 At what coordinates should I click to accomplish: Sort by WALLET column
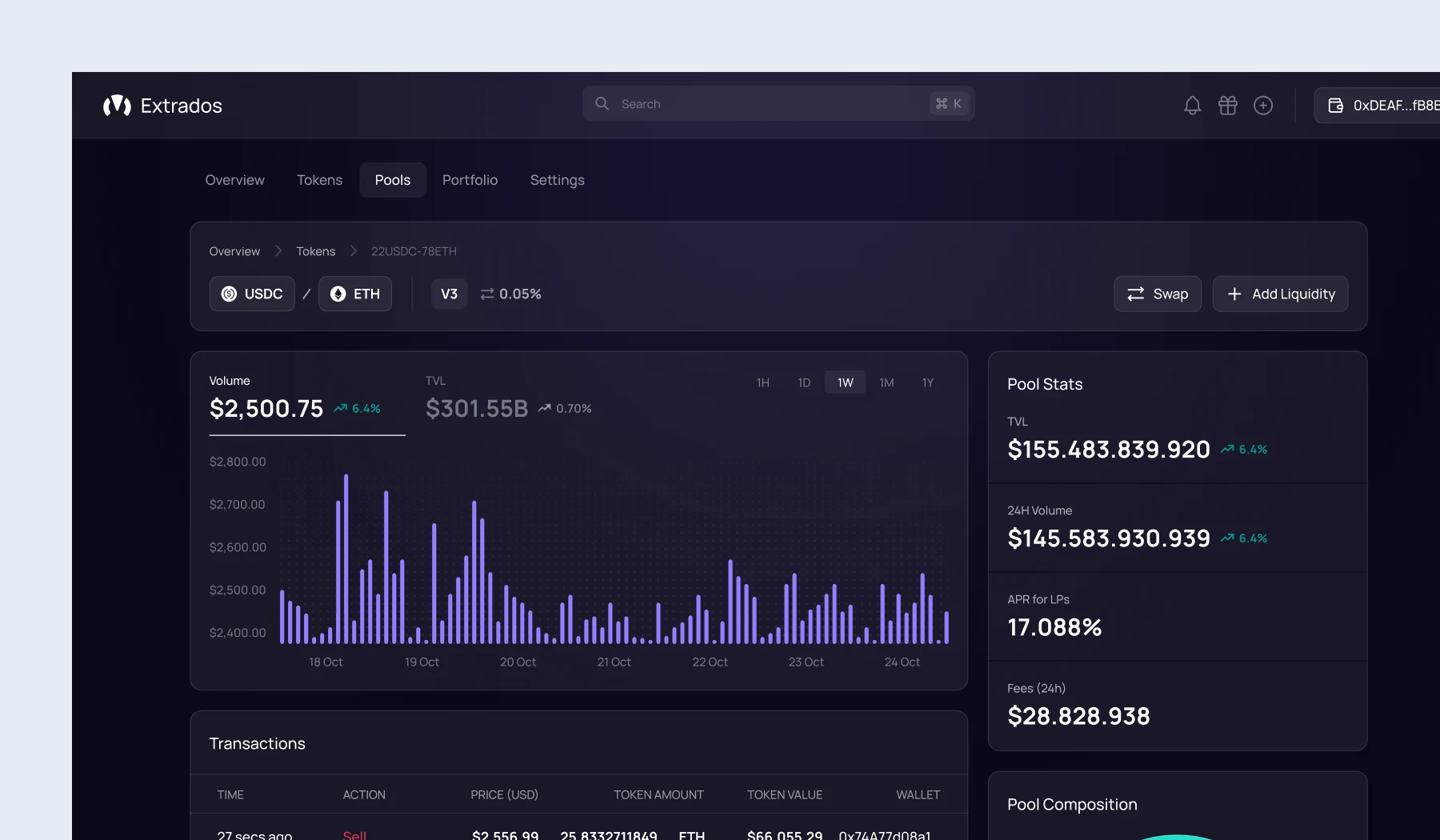coord(918,795)
